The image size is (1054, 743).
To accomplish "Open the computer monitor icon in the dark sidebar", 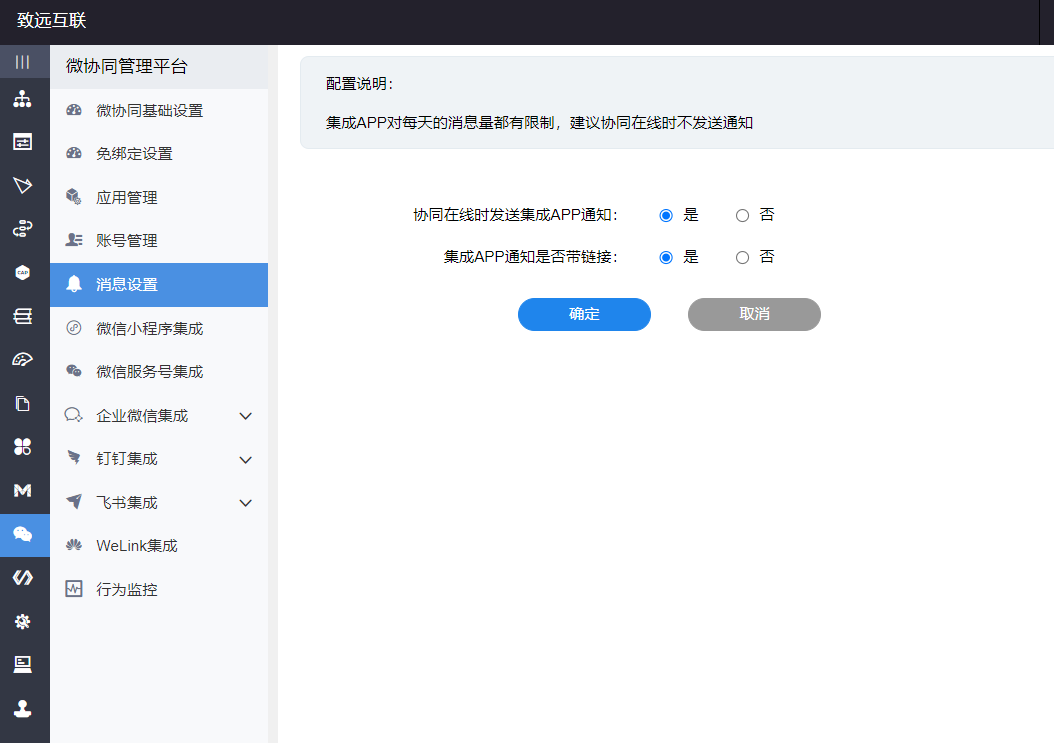I will [x=23, y=664].
